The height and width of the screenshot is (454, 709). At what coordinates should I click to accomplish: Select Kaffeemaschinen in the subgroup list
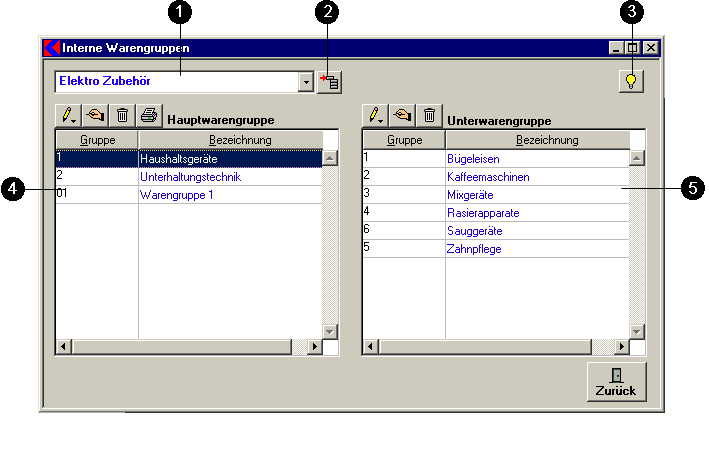[x=489, y=177]
